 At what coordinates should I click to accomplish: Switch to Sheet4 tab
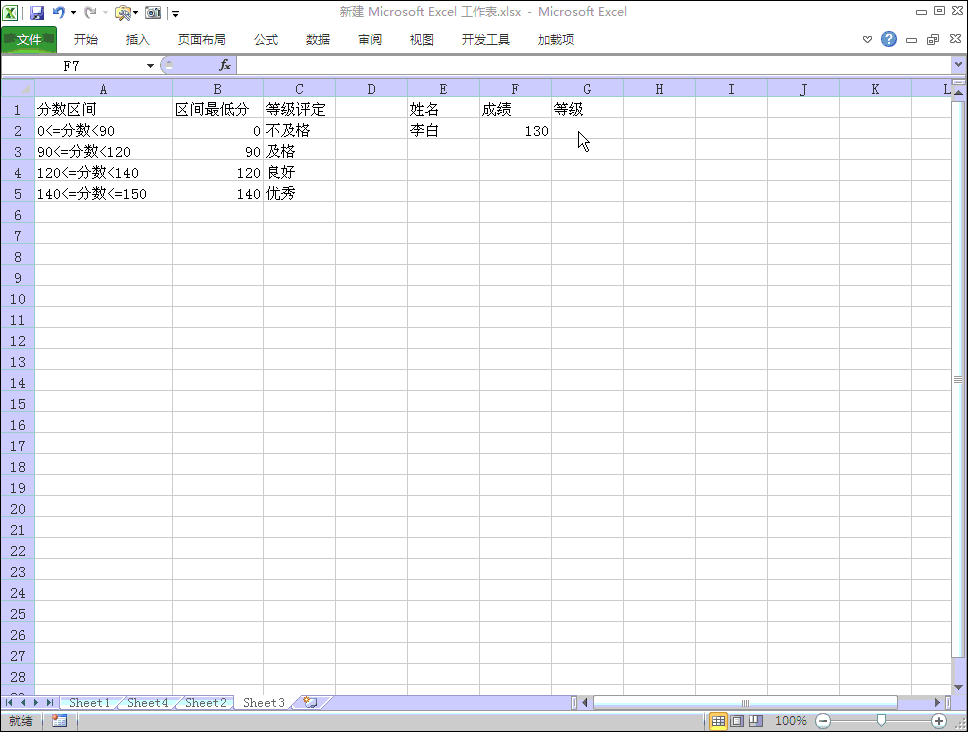pos(148,702)
